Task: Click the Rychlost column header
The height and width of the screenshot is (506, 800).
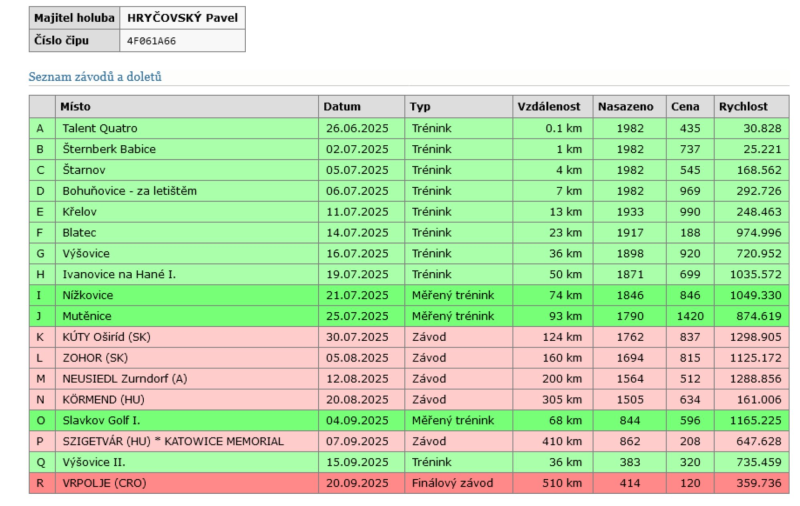Action: (x=742, y=106)
